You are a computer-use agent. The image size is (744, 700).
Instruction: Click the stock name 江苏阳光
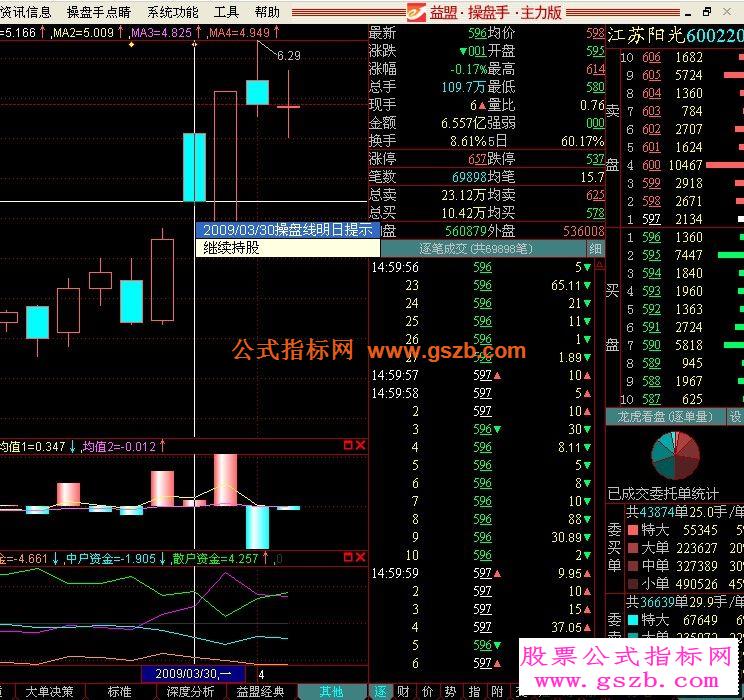tap(646, 35)
